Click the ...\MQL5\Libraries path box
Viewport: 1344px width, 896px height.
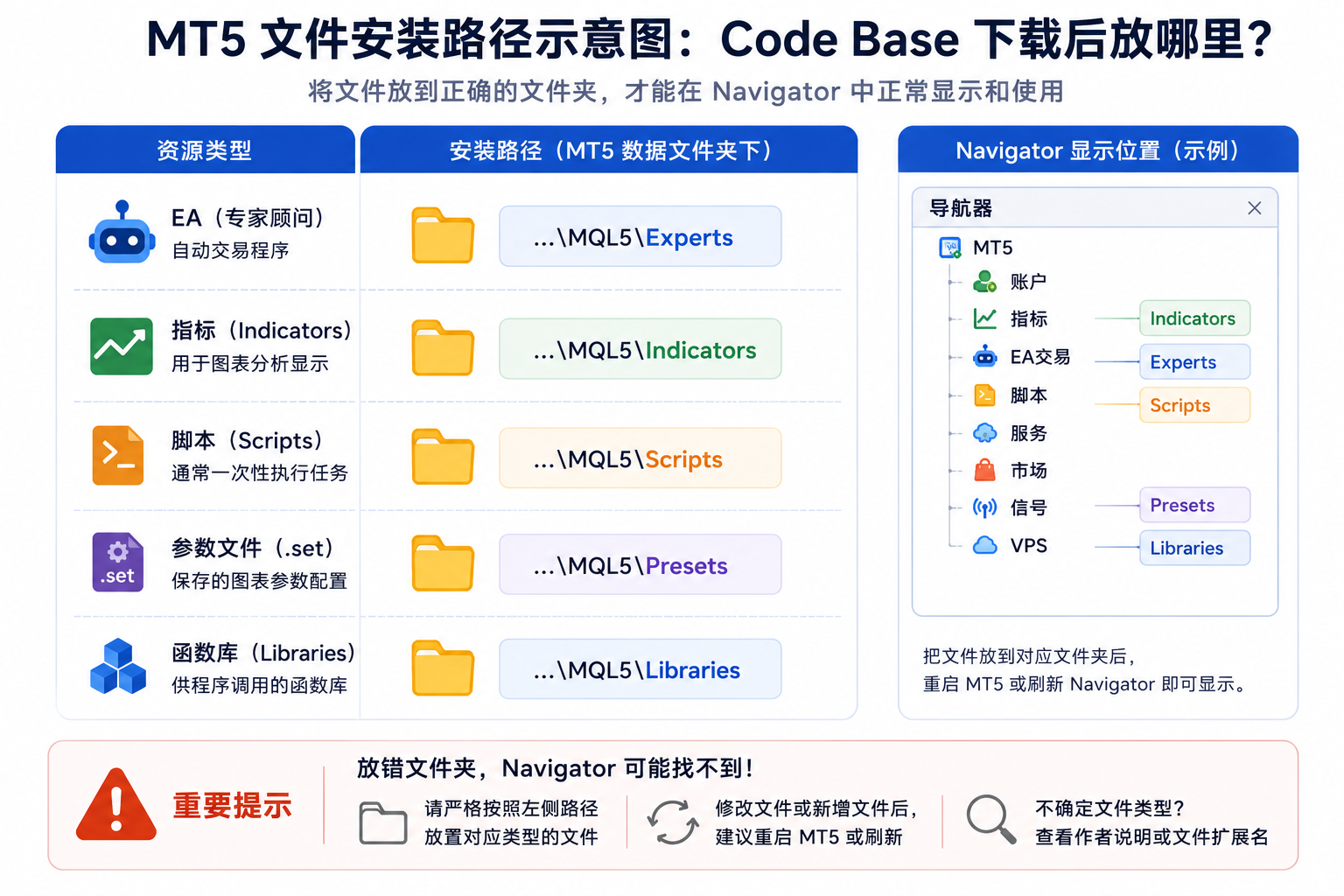pos(640,669)
